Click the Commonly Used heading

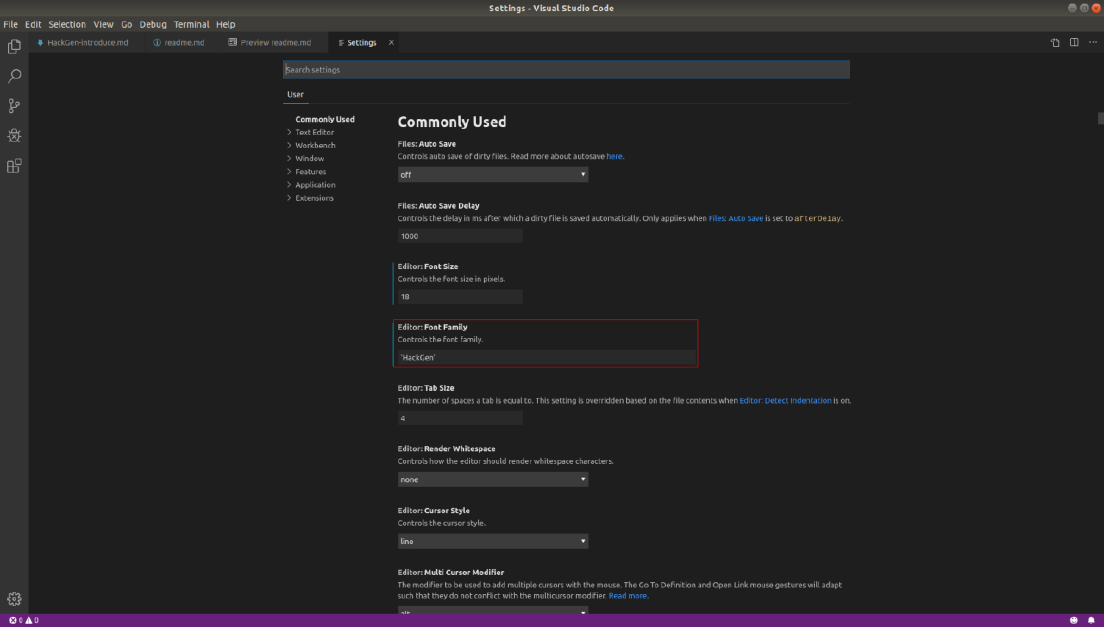452,122
